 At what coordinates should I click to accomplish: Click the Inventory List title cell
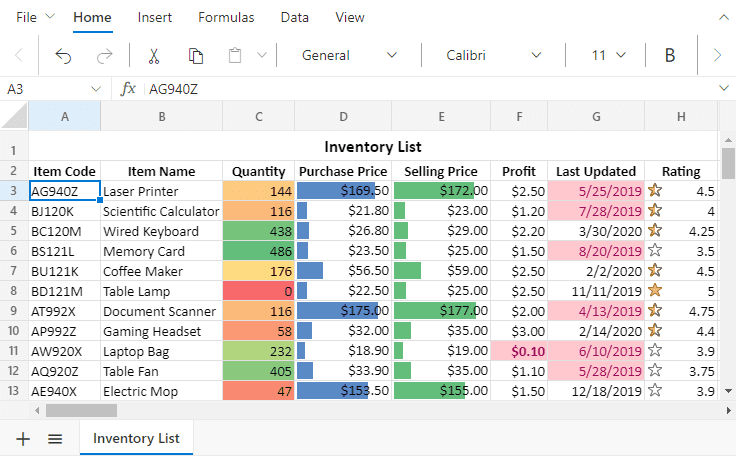[373, 146]
